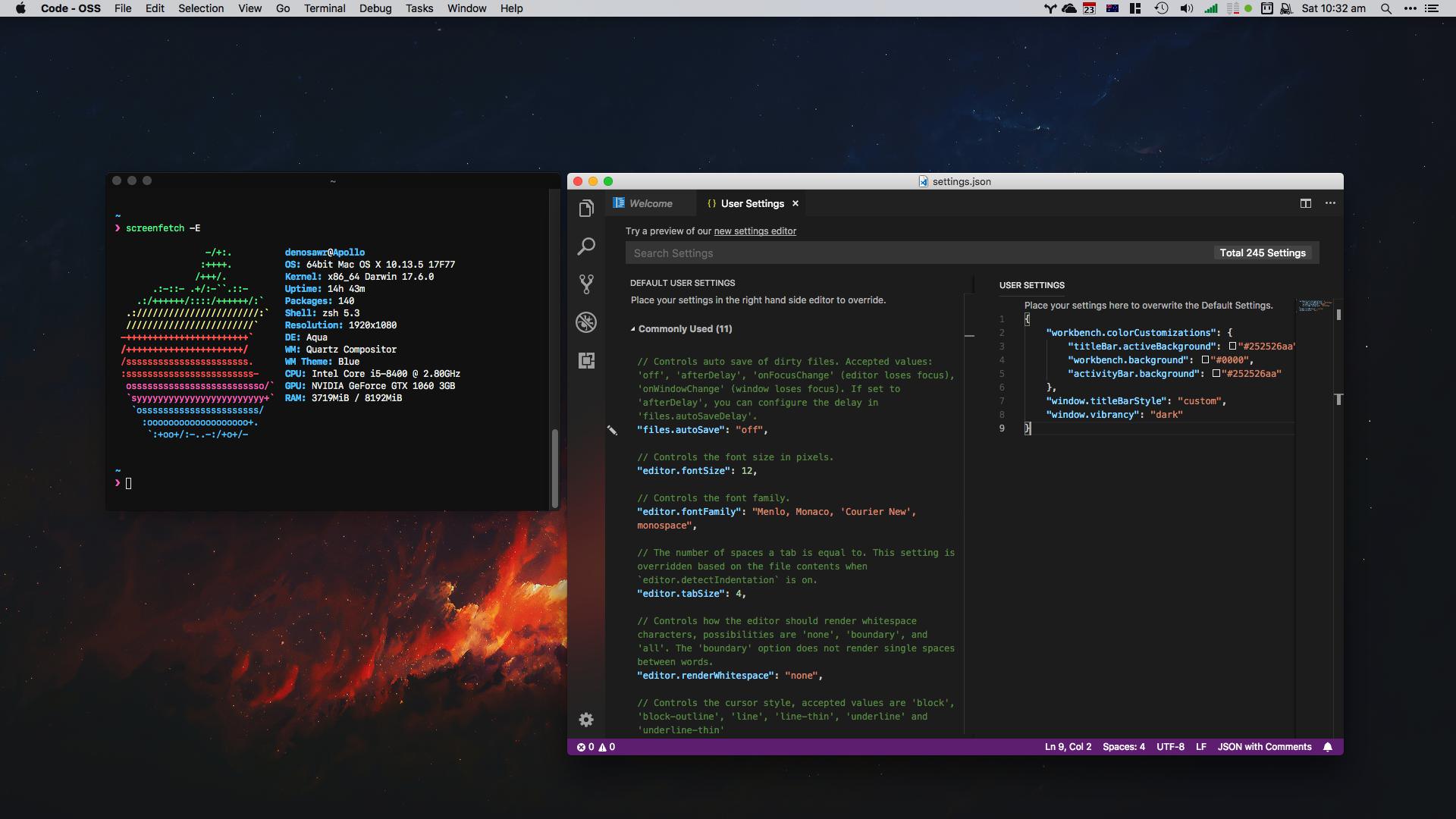Click the notifications bell in status bar
The width and height of the screenshot is (1456, 819).
coord(1327,747)
